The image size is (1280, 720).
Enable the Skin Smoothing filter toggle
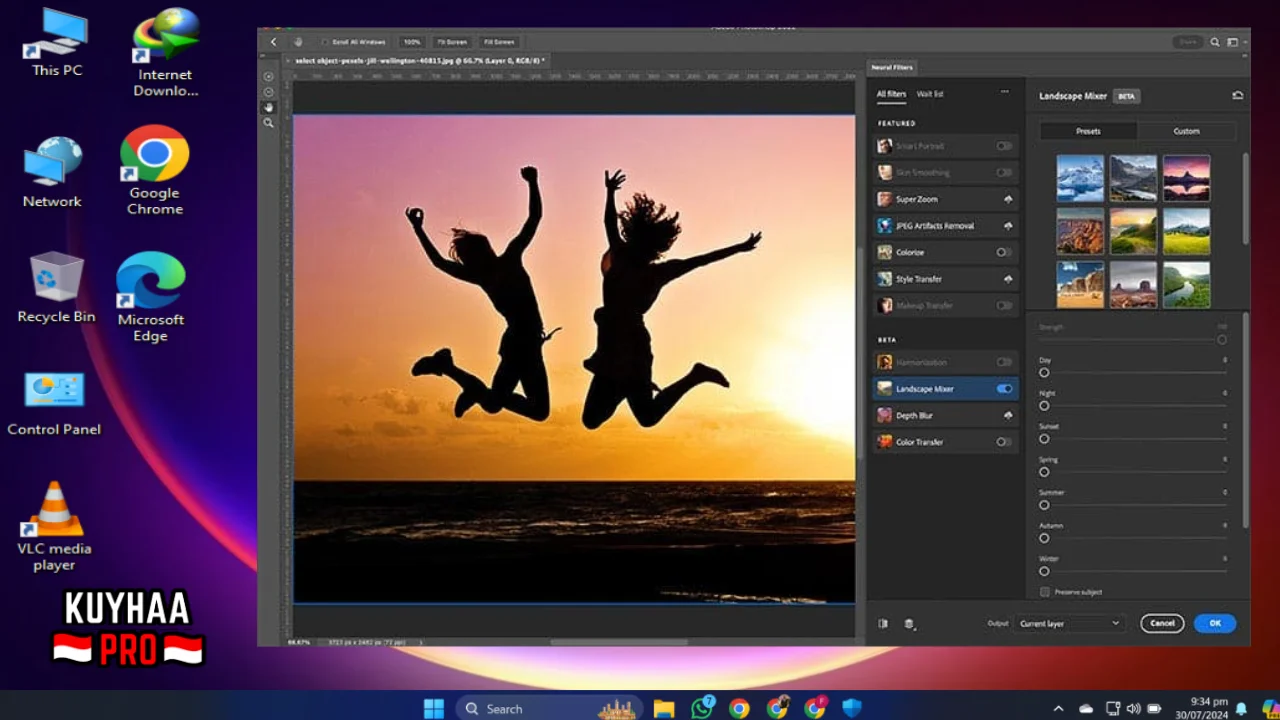pyautogui.click(x=1004, y=172)
